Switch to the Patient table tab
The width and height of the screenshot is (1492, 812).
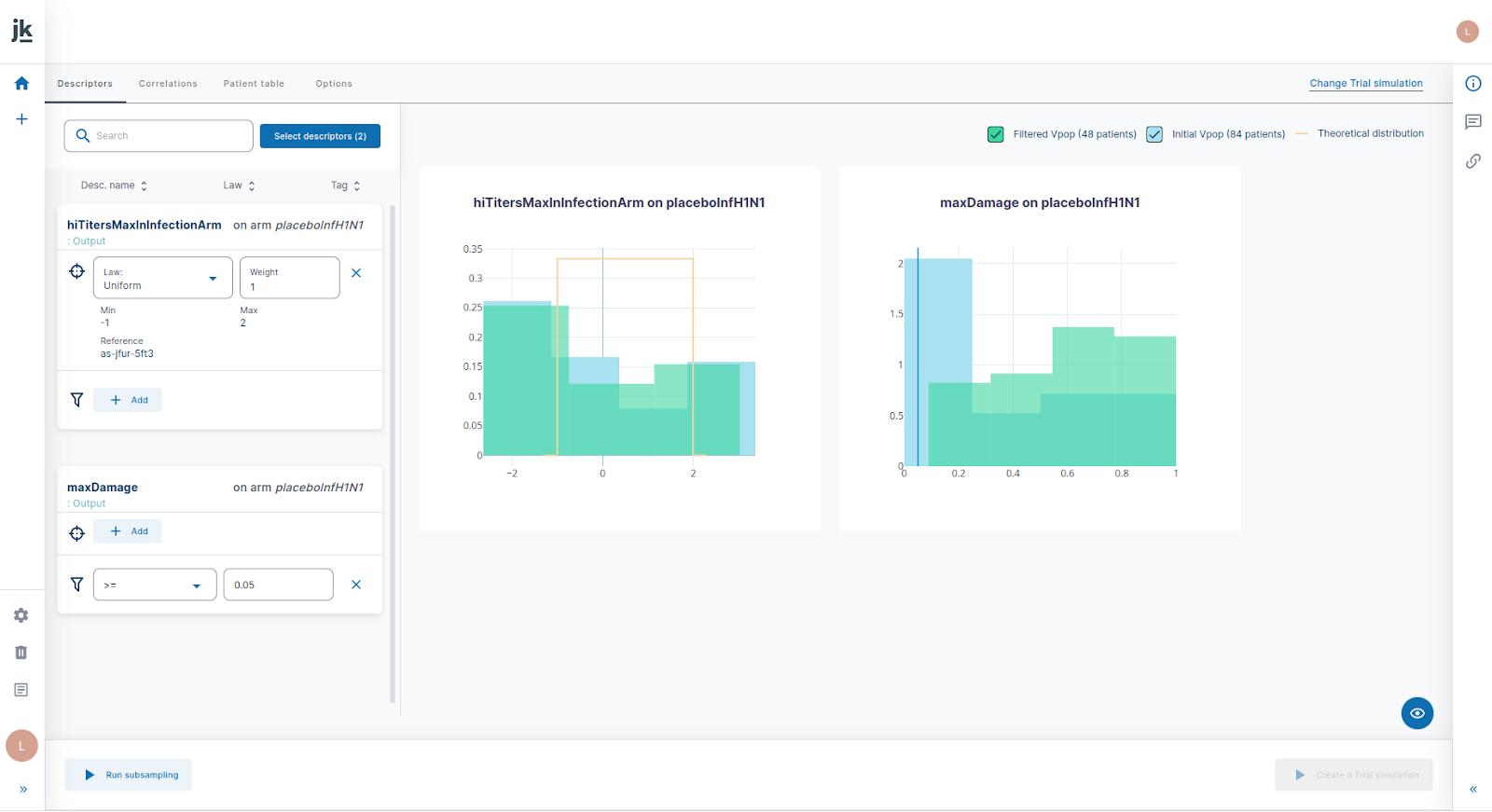point(254,84)
